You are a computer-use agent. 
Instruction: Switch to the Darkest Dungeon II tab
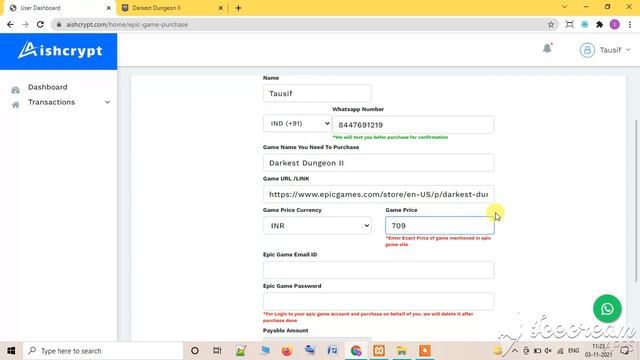pyautogui.click(x=171, y=8)
